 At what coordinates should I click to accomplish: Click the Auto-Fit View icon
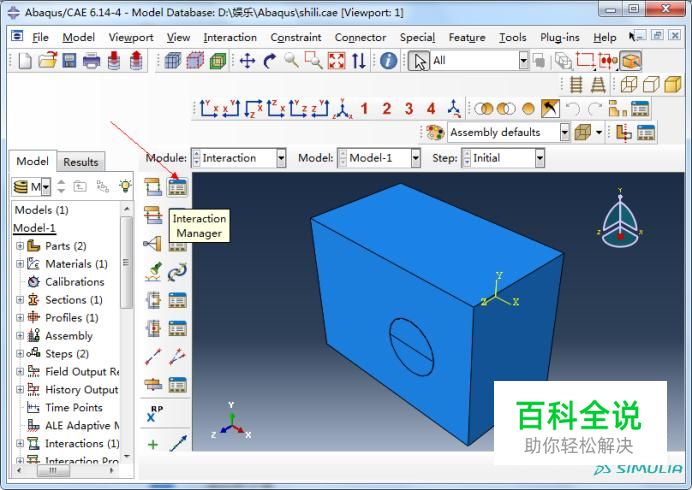[x=336, y=60]
